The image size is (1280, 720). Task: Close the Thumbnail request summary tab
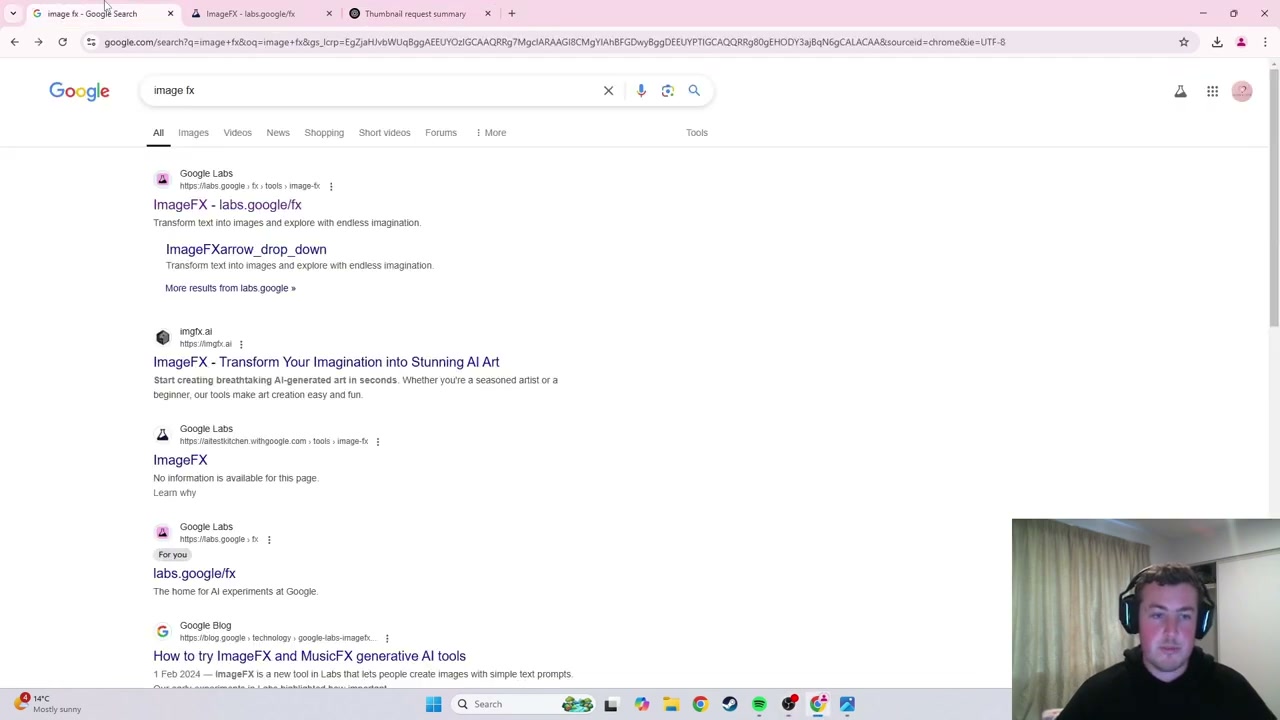(488, 13)
